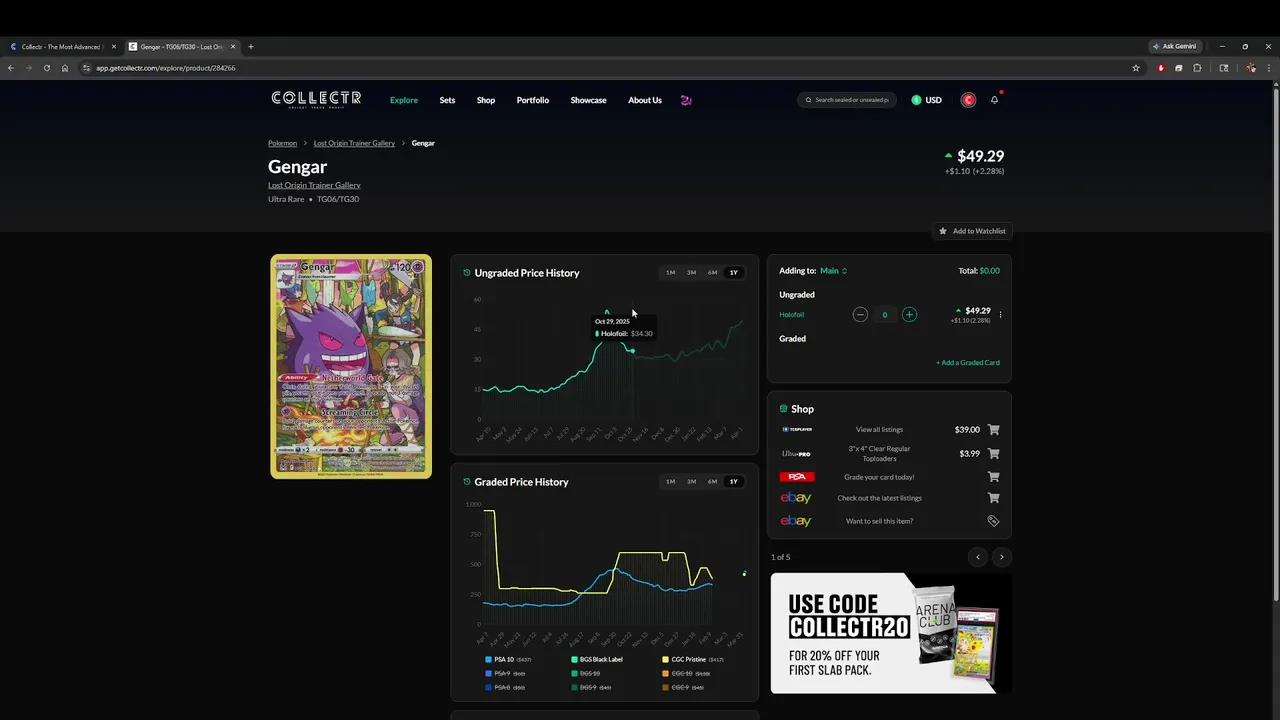
Task: Click the browser reload button
Action: (x=46, y=68)
